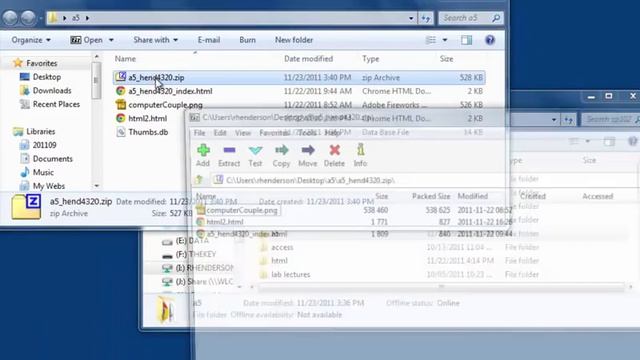Open the 7-Zip File menu
Viewport: 640px width, 360px height.
tap(200, 133)
